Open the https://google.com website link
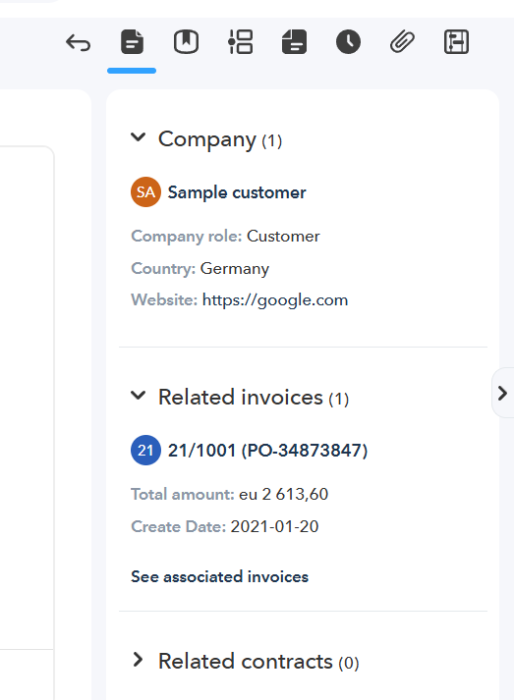514x700 pixels. click(275, 300)
